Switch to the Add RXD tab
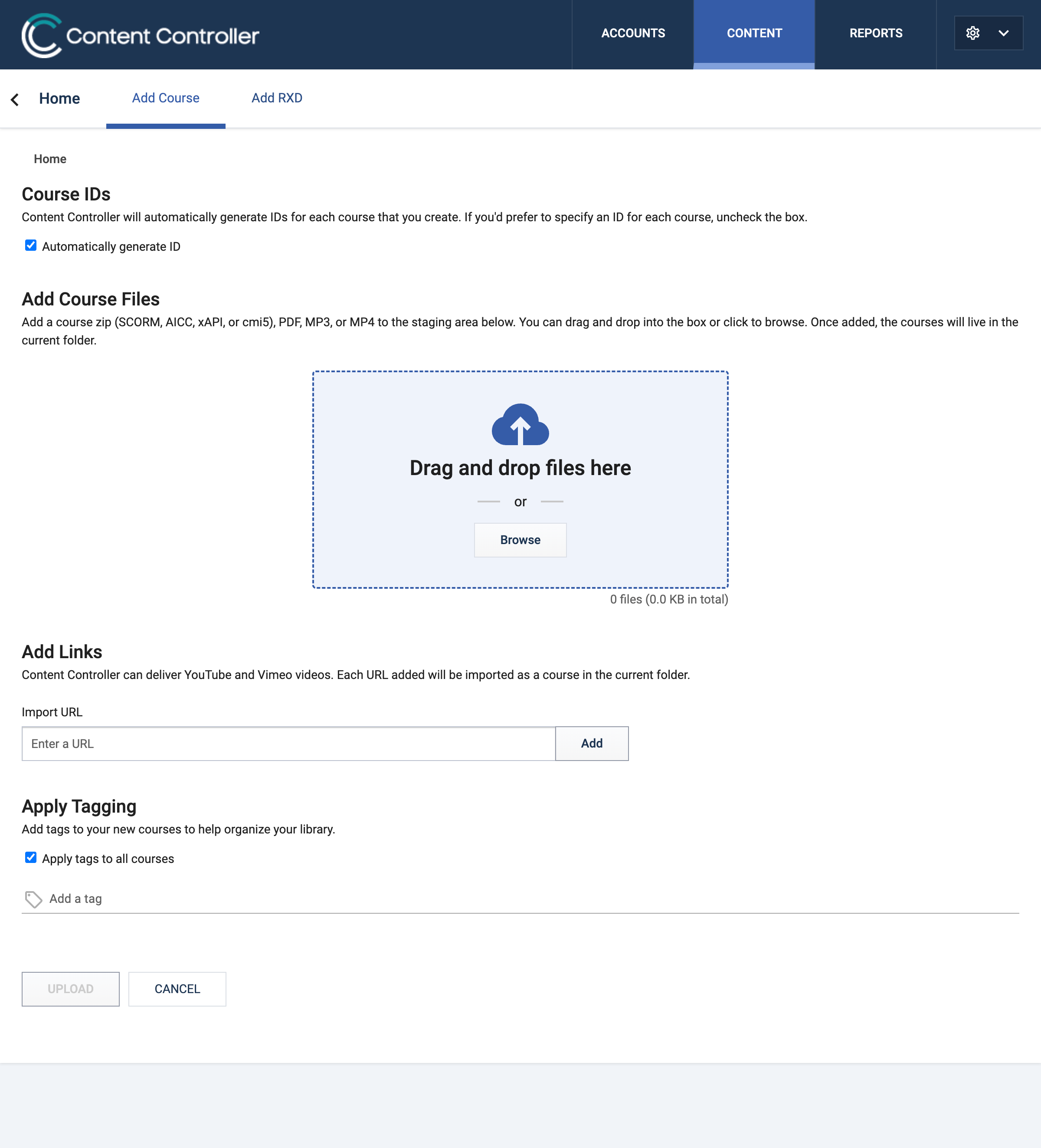 tap(277, 98)
